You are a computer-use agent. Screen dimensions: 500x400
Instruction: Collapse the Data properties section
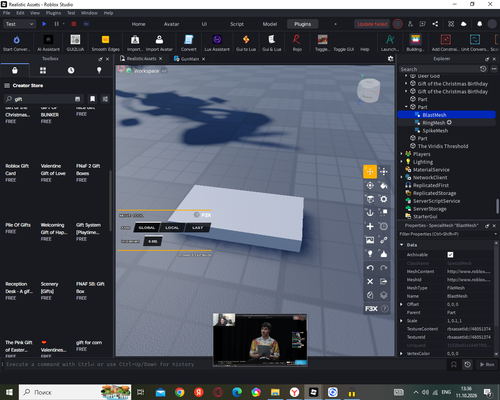click(x=401, y=245)
